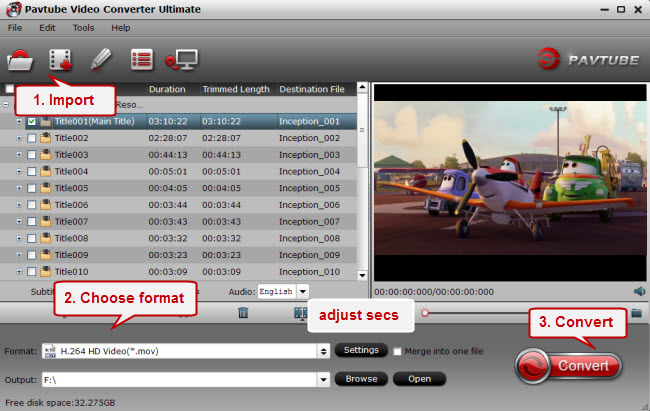This screenshot has width=650, height=411.
Task: Click the Open output folder button
Action: tap(419, 379)
